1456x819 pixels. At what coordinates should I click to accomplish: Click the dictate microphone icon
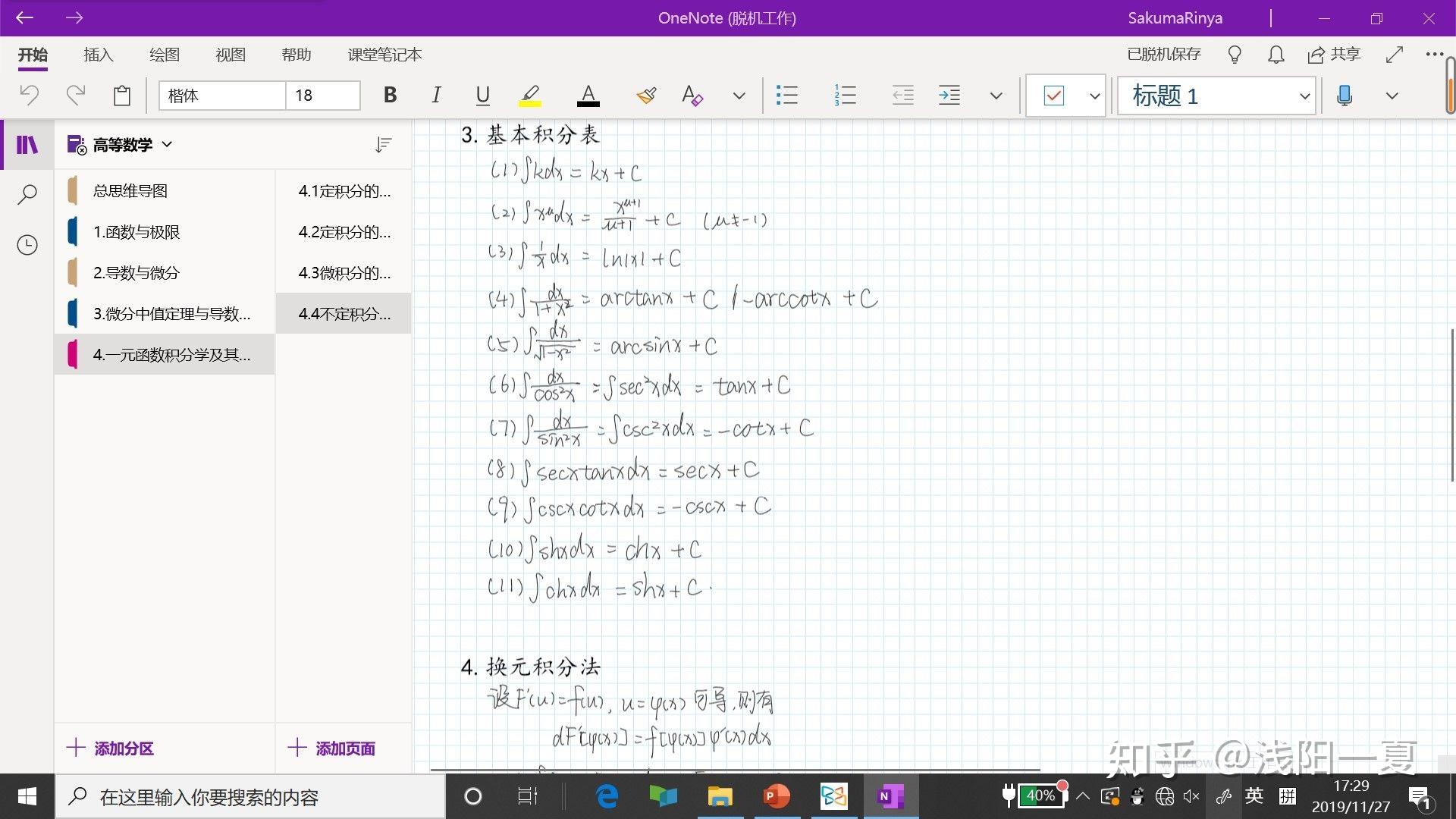1345,96
